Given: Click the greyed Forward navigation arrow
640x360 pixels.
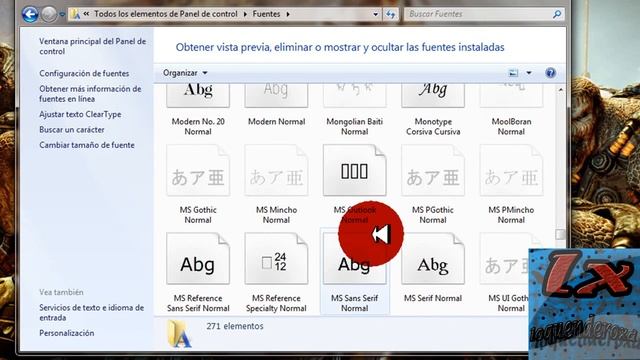Looking at the screenshot, I should point(49,14).
